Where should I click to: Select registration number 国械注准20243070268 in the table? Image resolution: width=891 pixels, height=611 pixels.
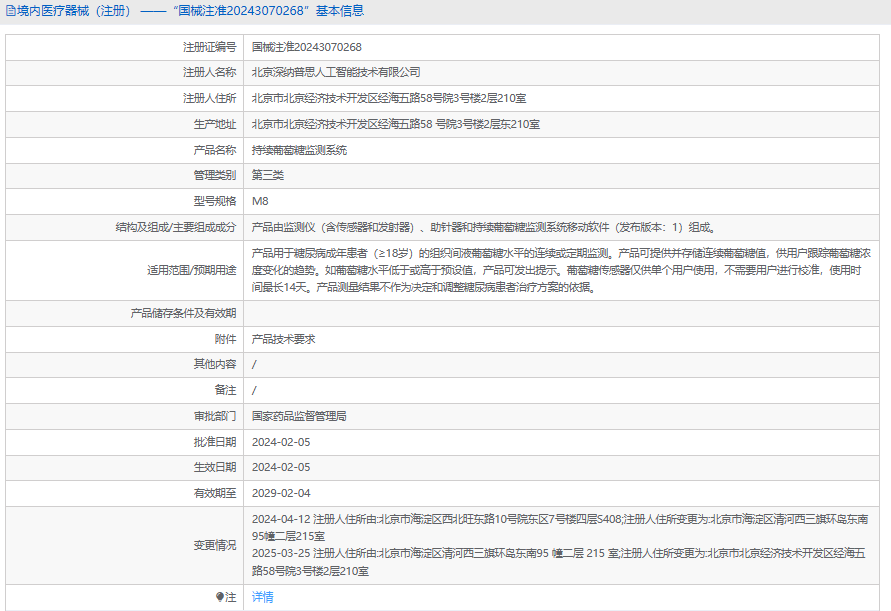(x=306, y=47)
